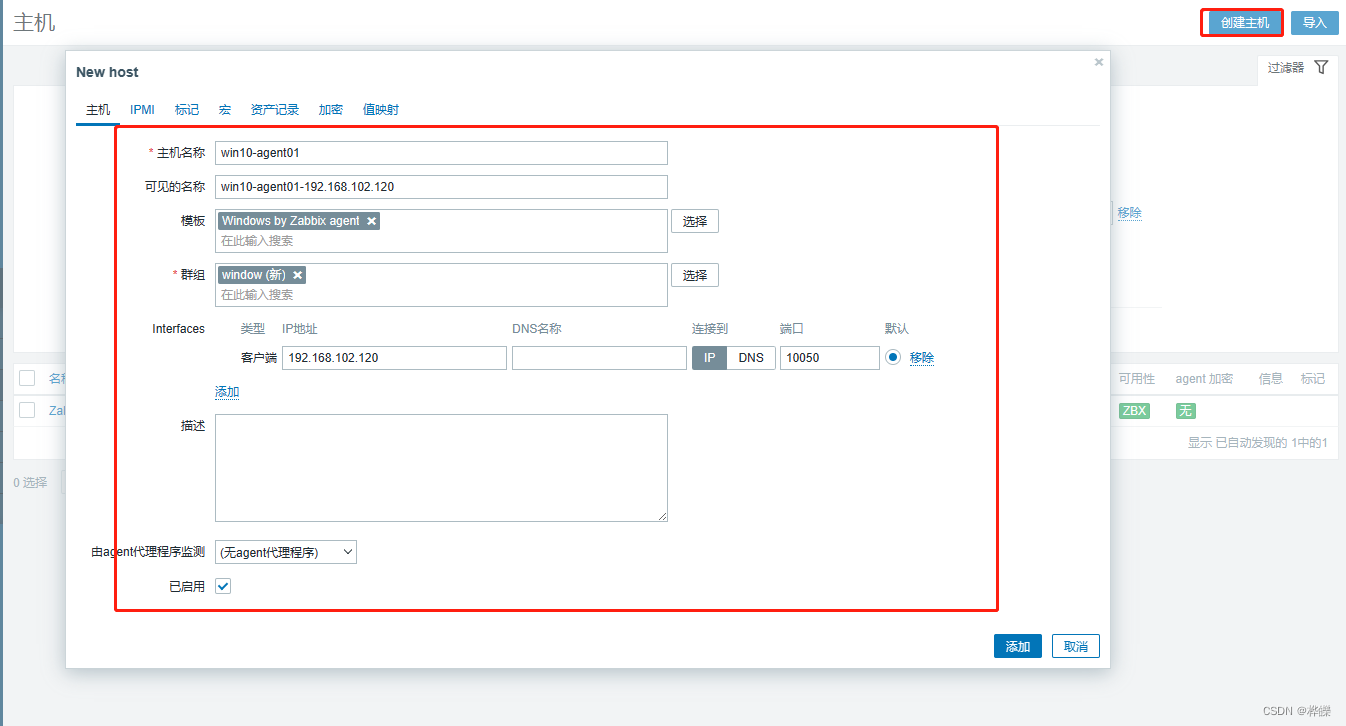Click the green ZBX availability badge
The width and height of the screenshot is (1346, 726).
pos(1134,411)
